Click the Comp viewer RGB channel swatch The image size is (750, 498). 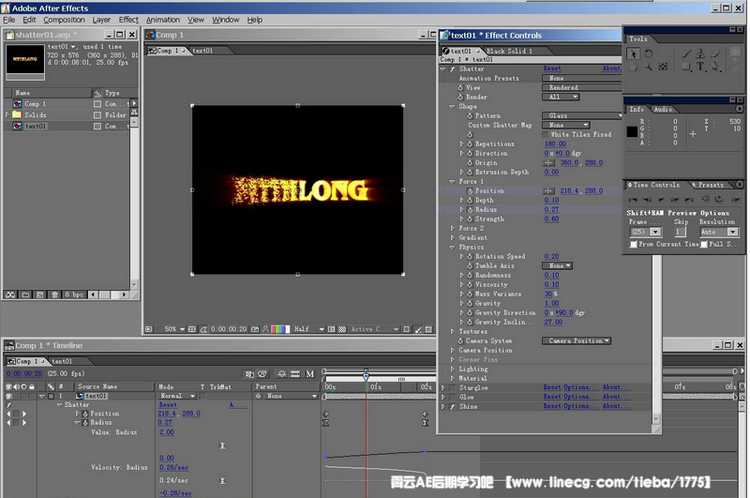[x=280, y=329]
